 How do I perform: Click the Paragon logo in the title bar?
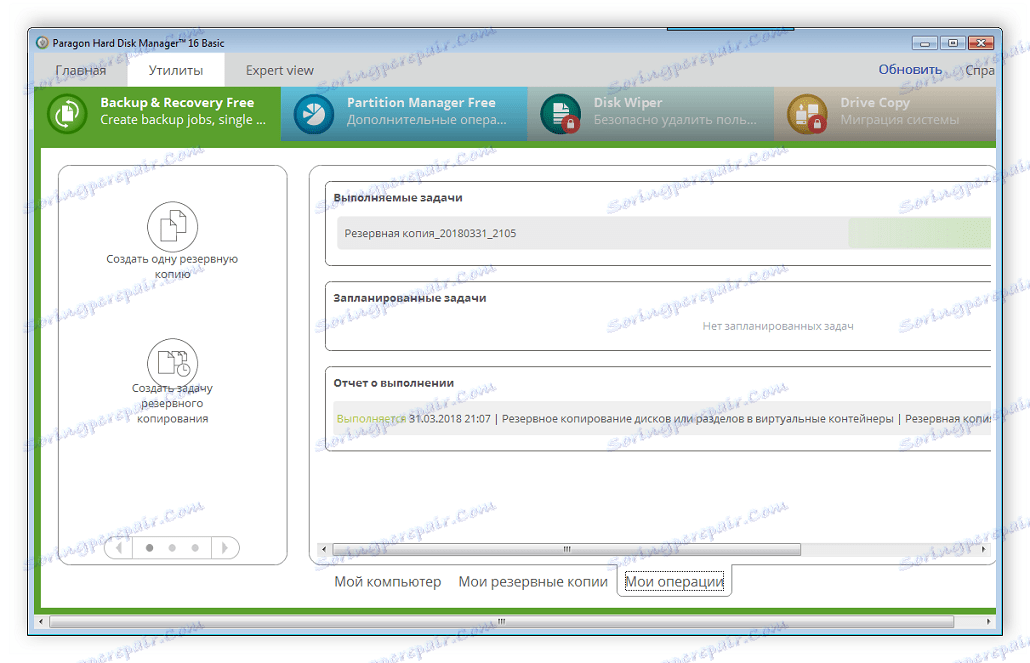tap(42, 42)
